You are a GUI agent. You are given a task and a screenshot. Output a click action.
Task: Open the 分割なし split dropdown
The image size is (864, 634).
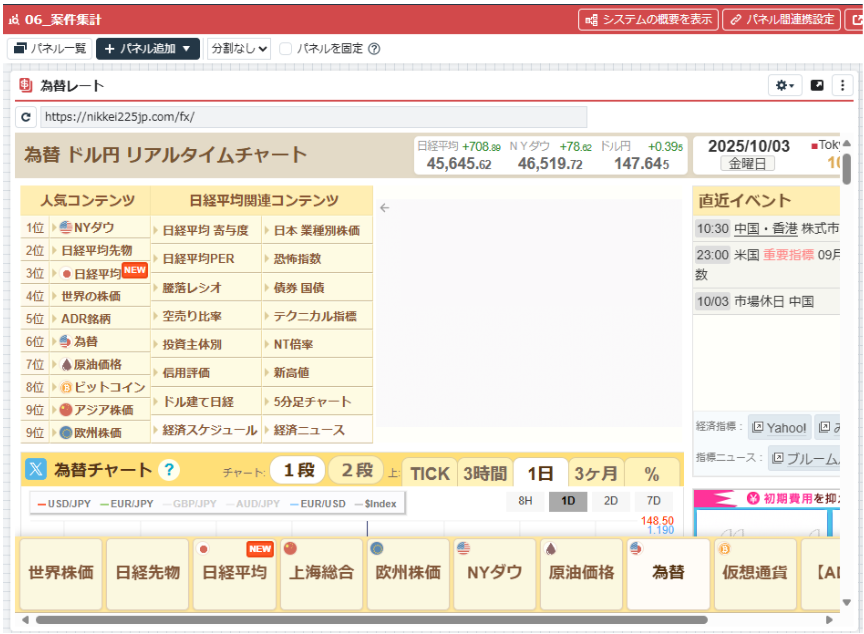(x=238, y=48)
